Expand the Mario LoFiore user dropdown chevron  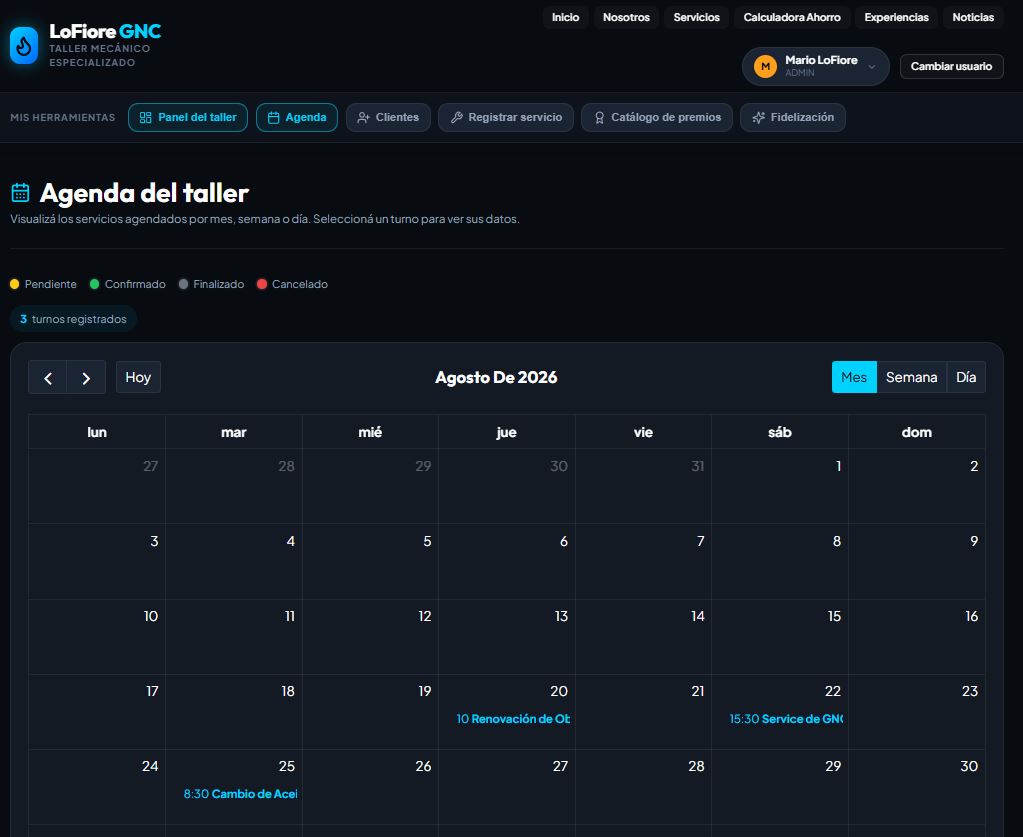click(x=872, y=67)
